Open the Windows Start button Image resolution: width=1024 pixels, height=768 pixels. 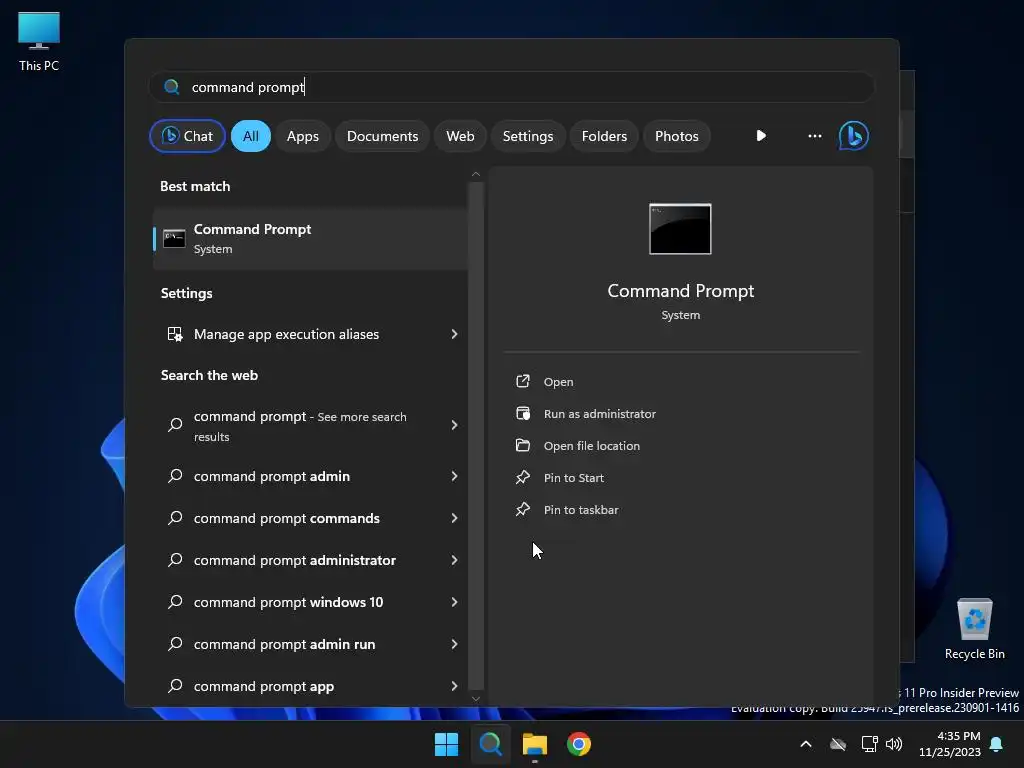(x=446, y=744)
